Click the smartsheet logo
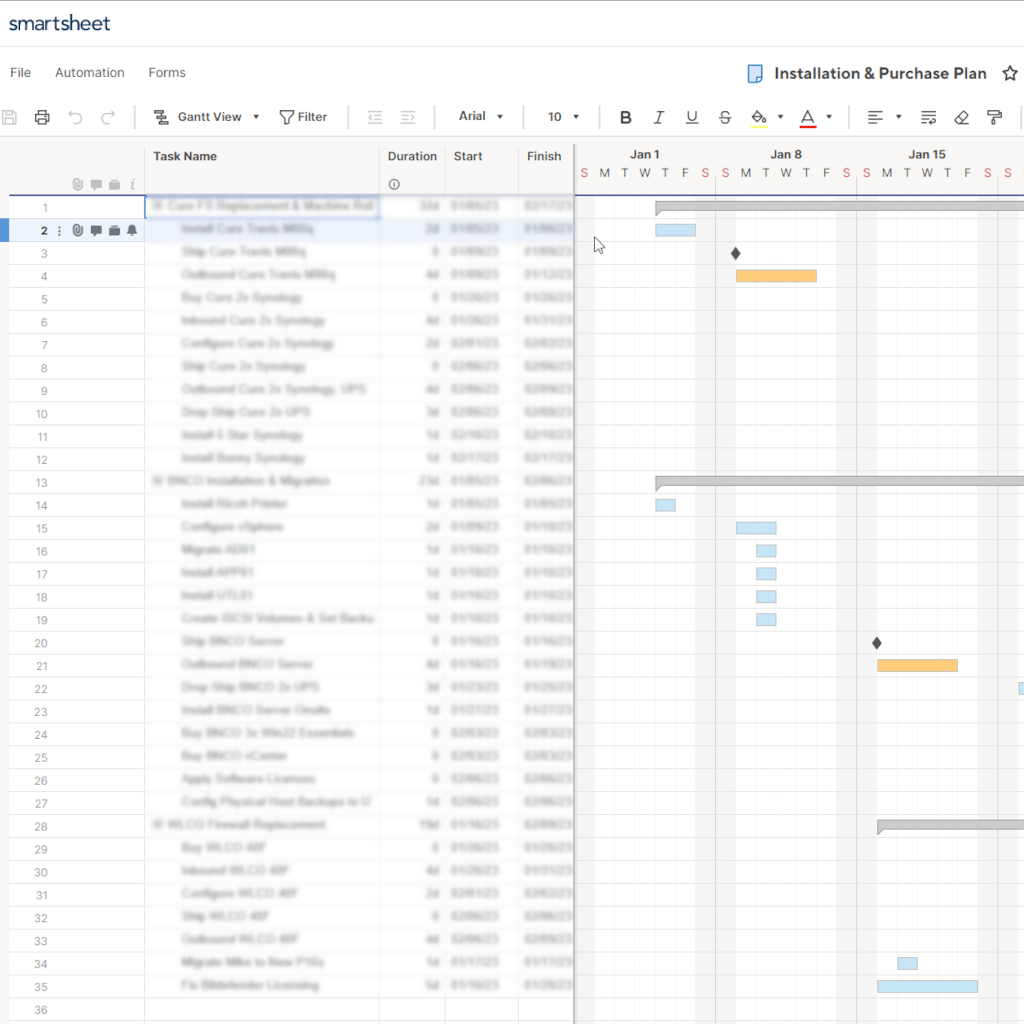Viewport: 1024px width, 1024px height. 59,22
